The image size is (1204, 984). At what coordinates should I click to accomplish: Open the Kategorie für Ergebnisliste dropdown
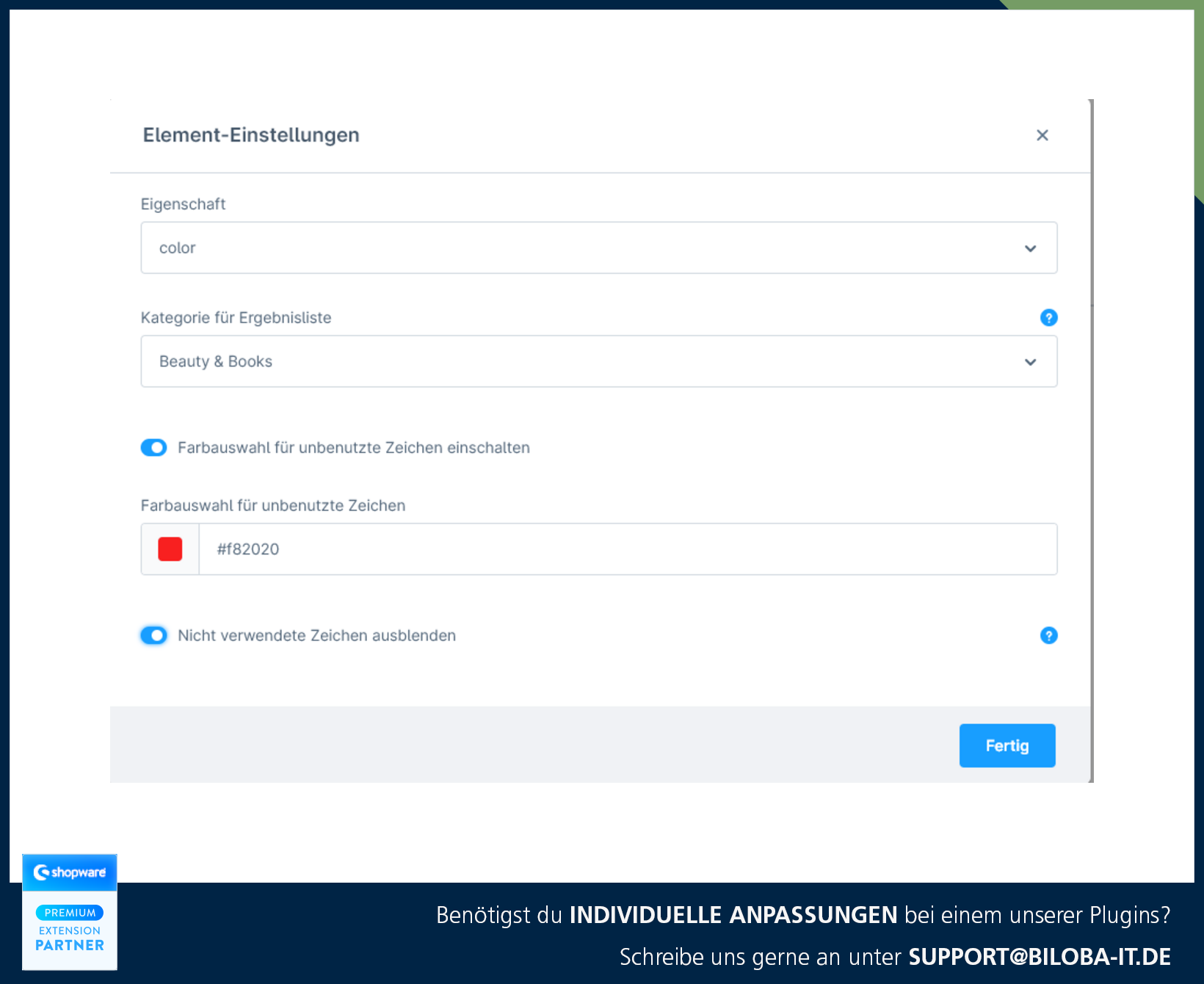tap(598, 361)
